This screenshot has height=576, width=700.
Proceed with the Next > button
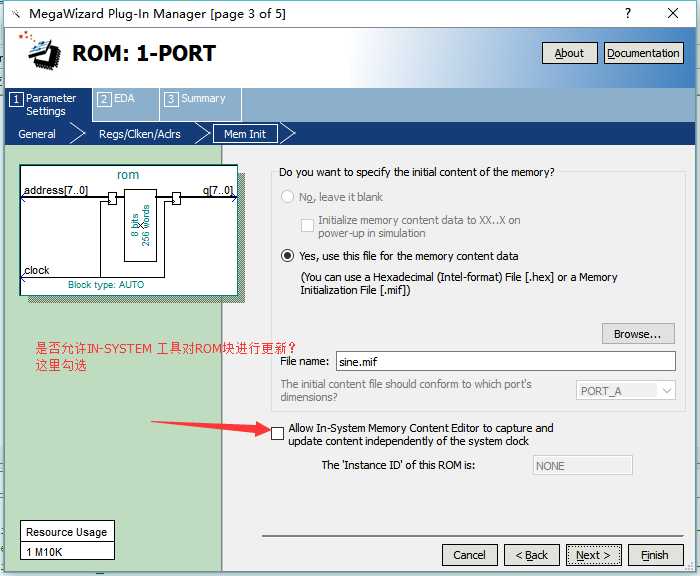(594, 555)
